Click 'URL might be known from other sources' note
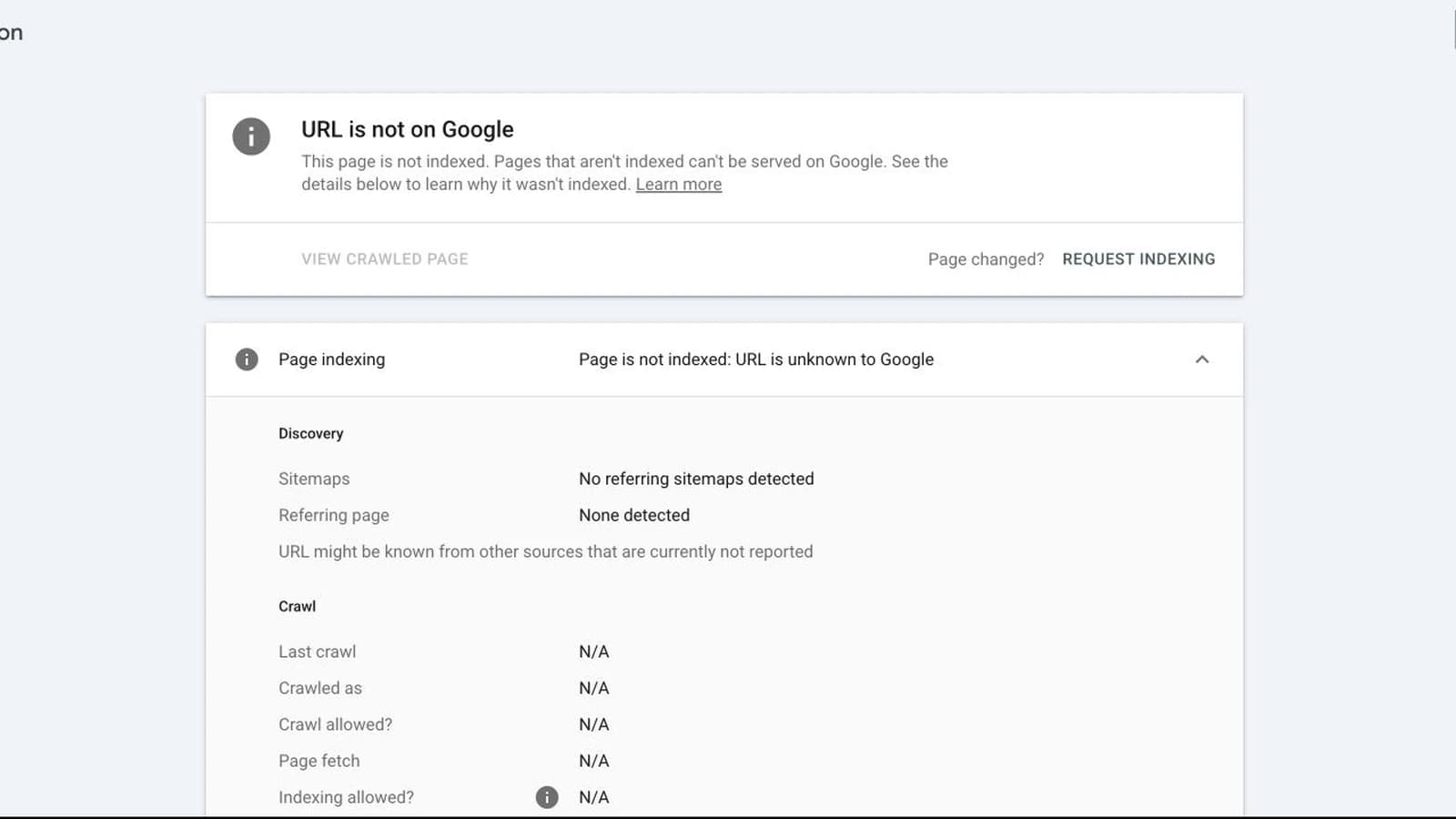 tap(546, 551)
